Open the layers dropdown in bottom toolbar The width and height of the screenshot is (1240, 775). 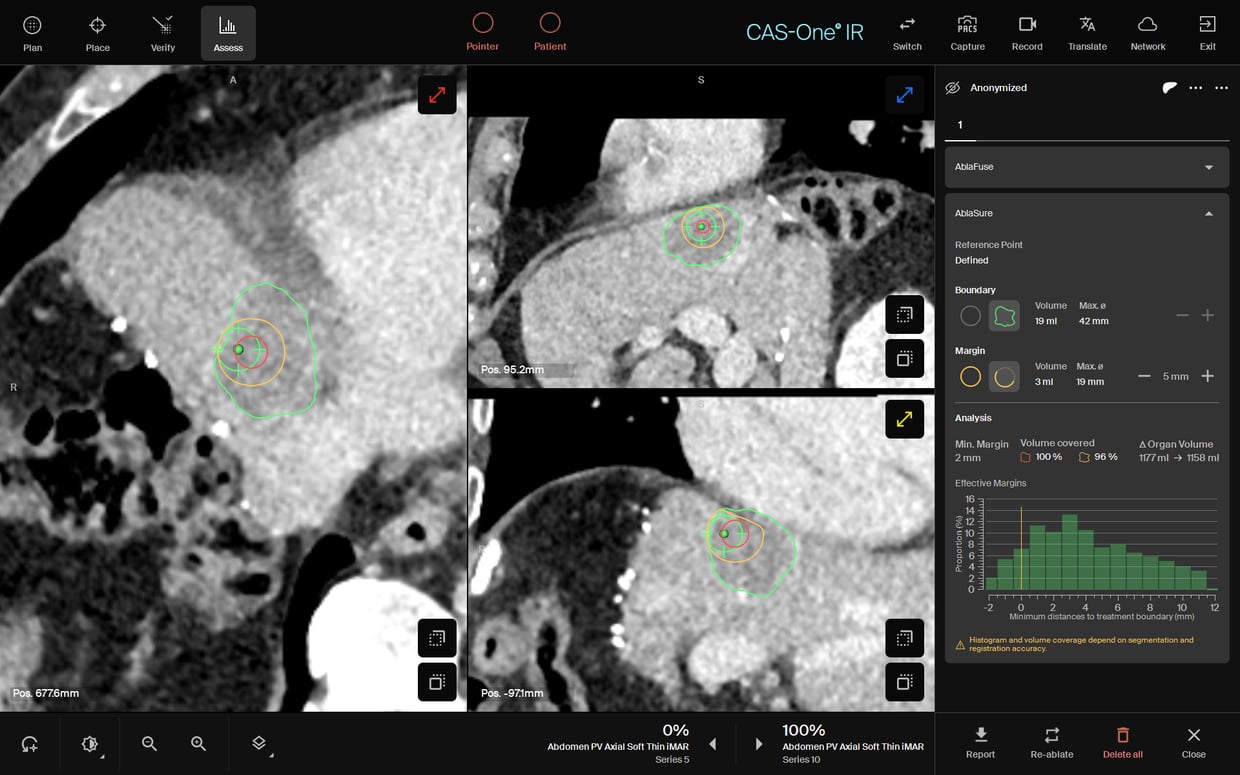(259, 743)
